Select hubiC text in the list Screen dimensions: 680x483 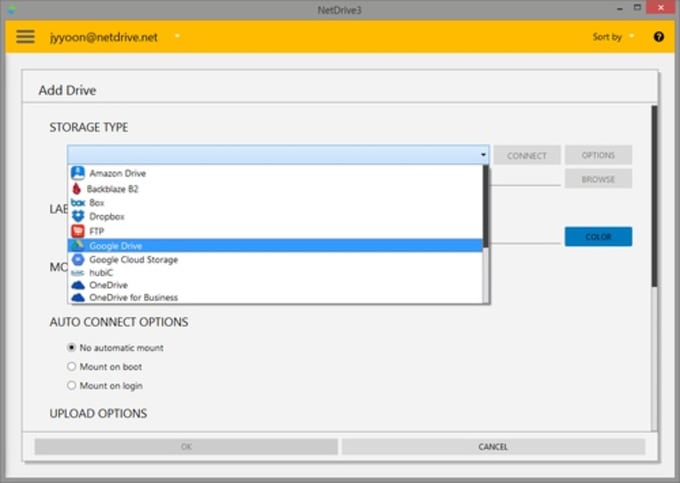[101, 273]
